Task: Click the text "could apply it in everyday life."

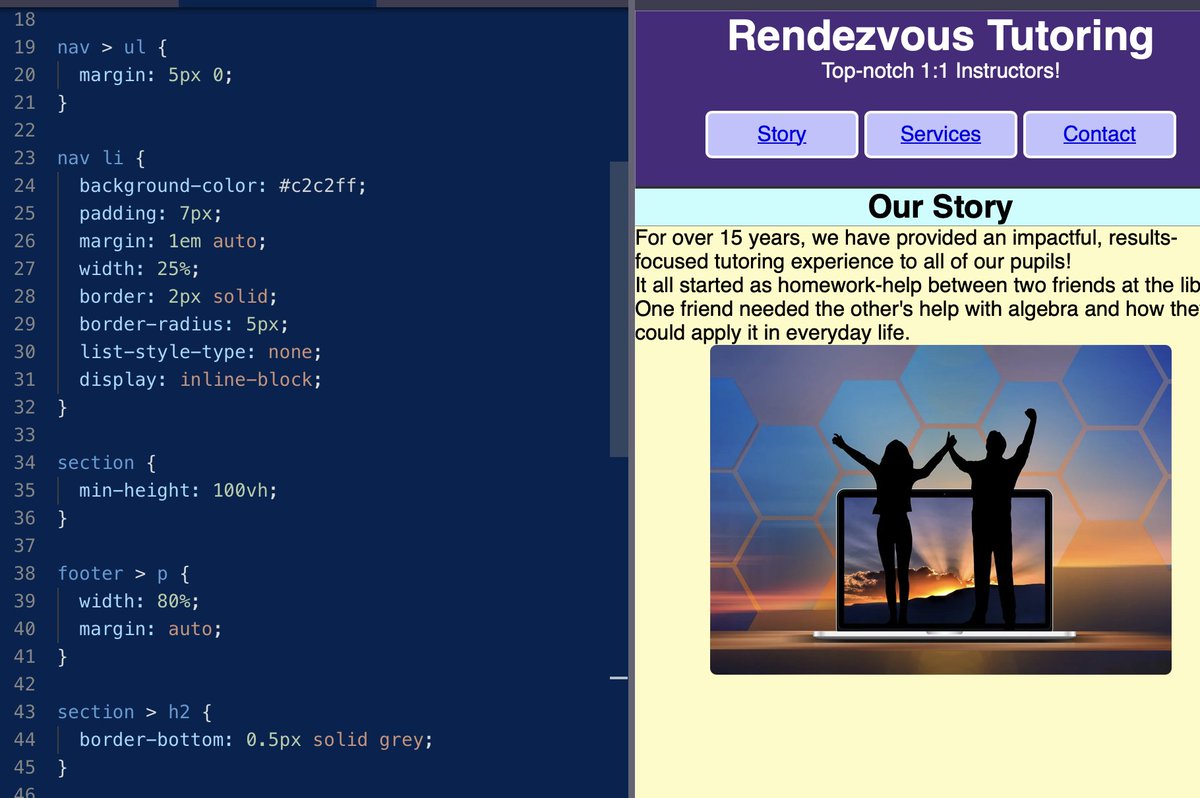Action: [772, 332]
